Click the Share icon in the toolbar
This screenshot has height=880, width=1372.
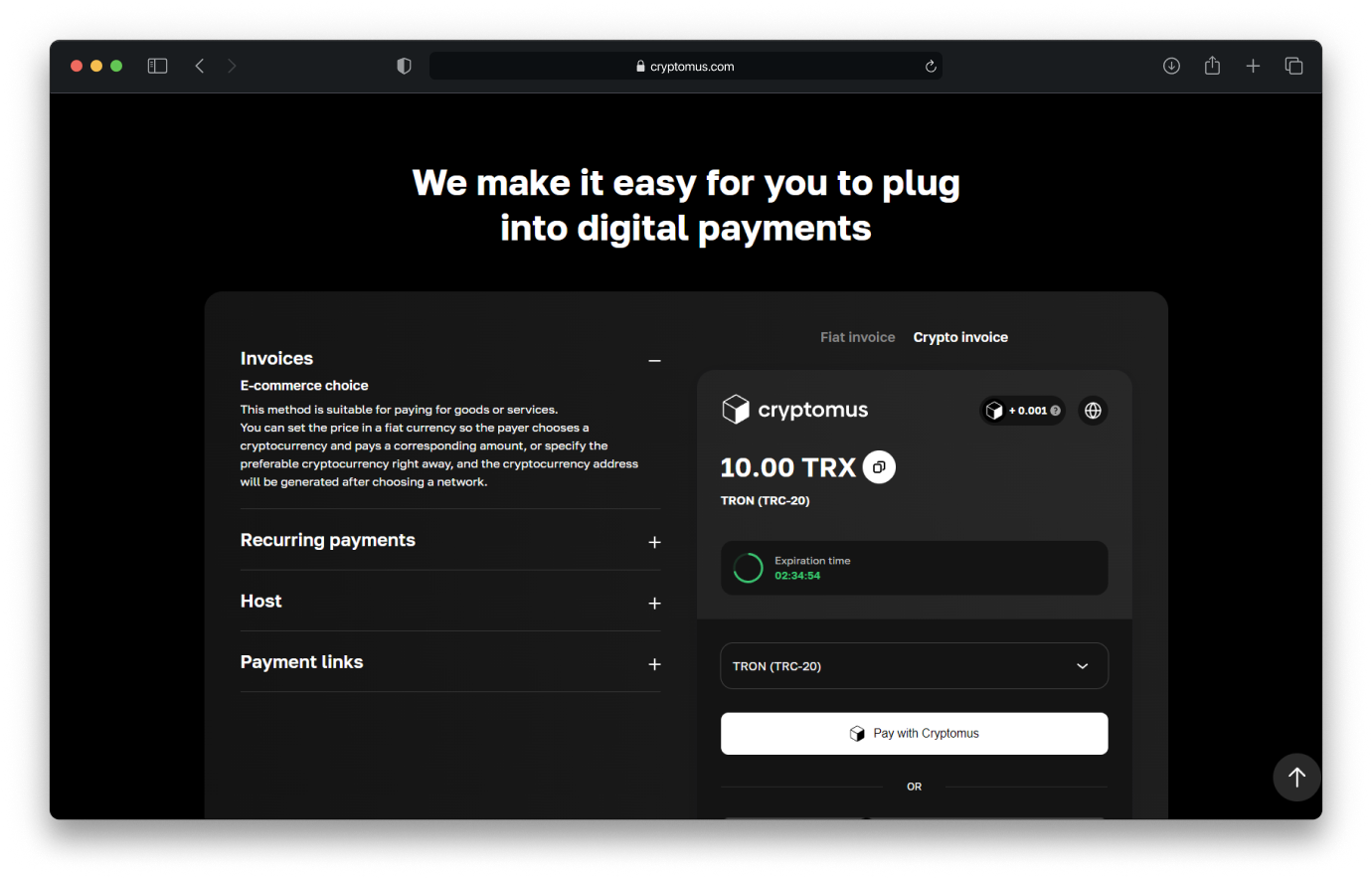click(x=1212, y=66)
